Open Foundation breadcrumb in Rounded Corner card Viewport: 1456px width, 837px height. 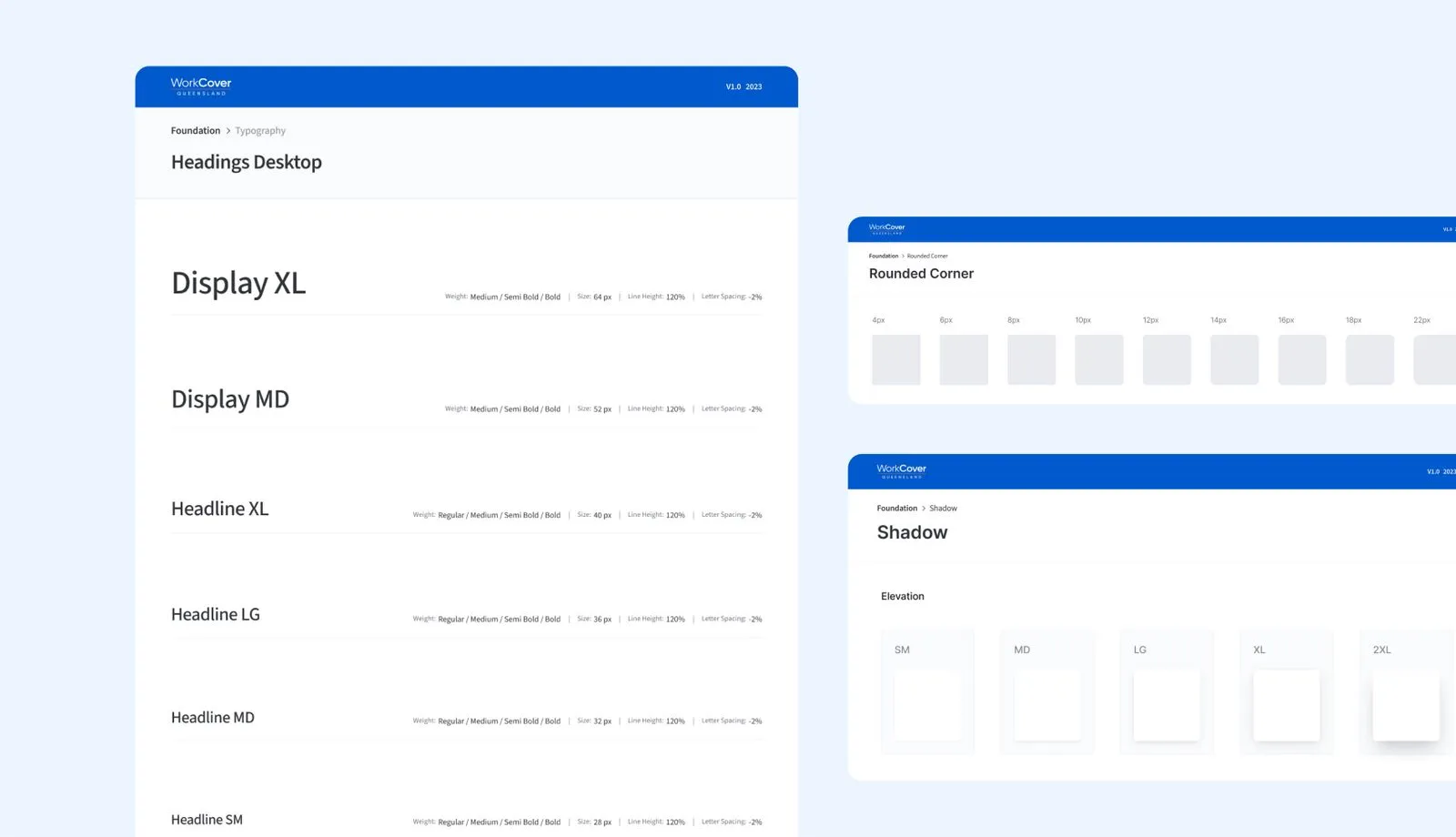pos(883,256)
